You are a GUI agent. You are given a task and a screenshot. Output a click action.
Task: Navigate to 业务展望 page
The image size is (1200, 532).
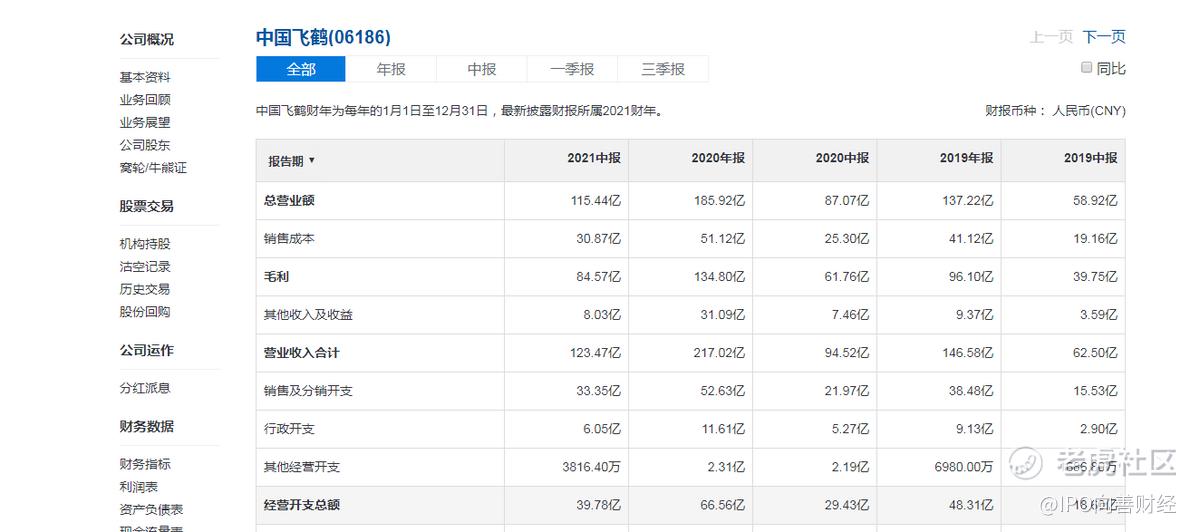[x=145, y=123]
